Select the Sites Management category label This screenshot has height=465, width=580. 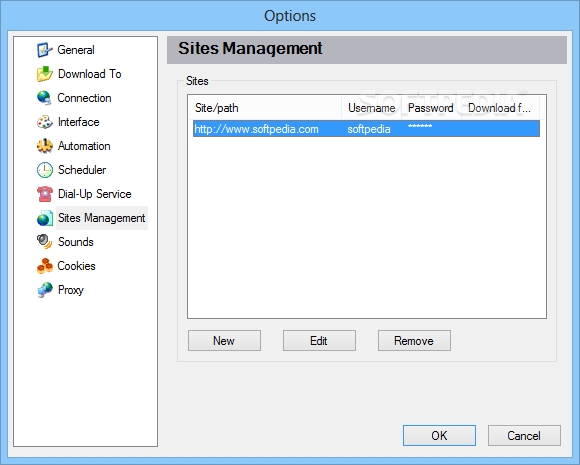point(102,218)
